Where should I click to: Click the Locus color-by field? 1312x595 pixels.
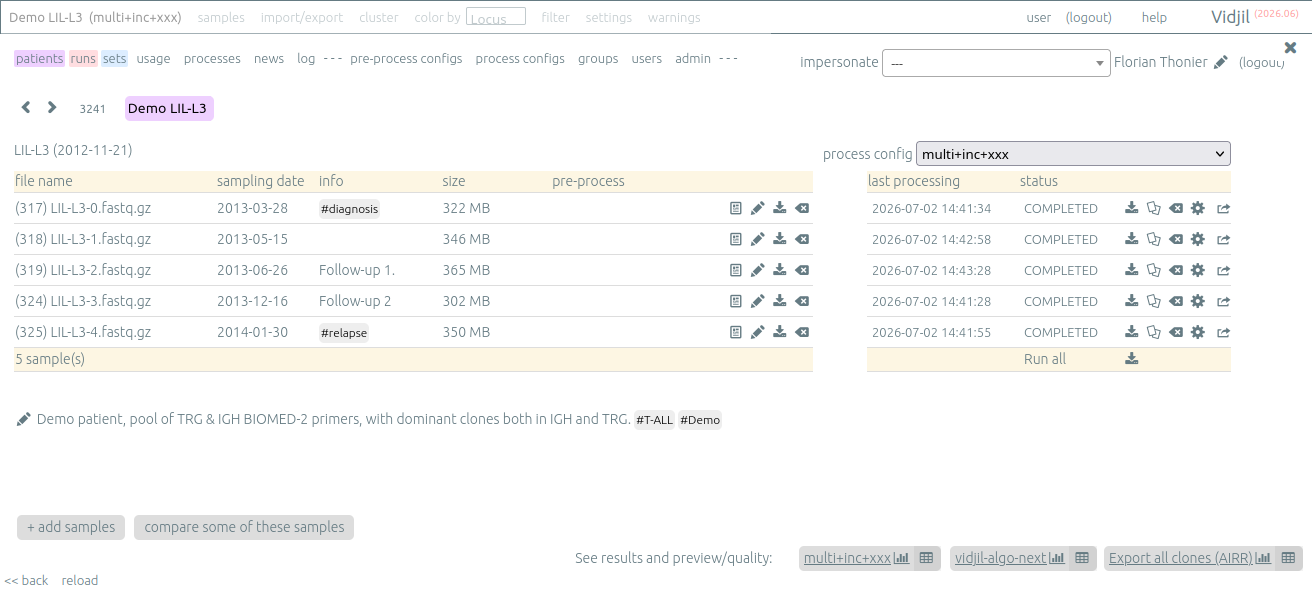pos(496,17)
